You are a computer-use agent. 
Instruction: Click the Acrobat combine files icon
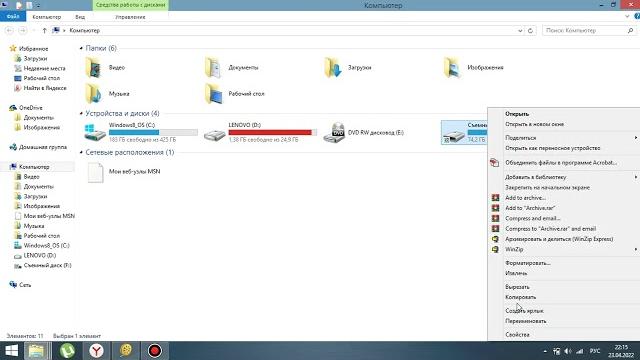(495, 162)
